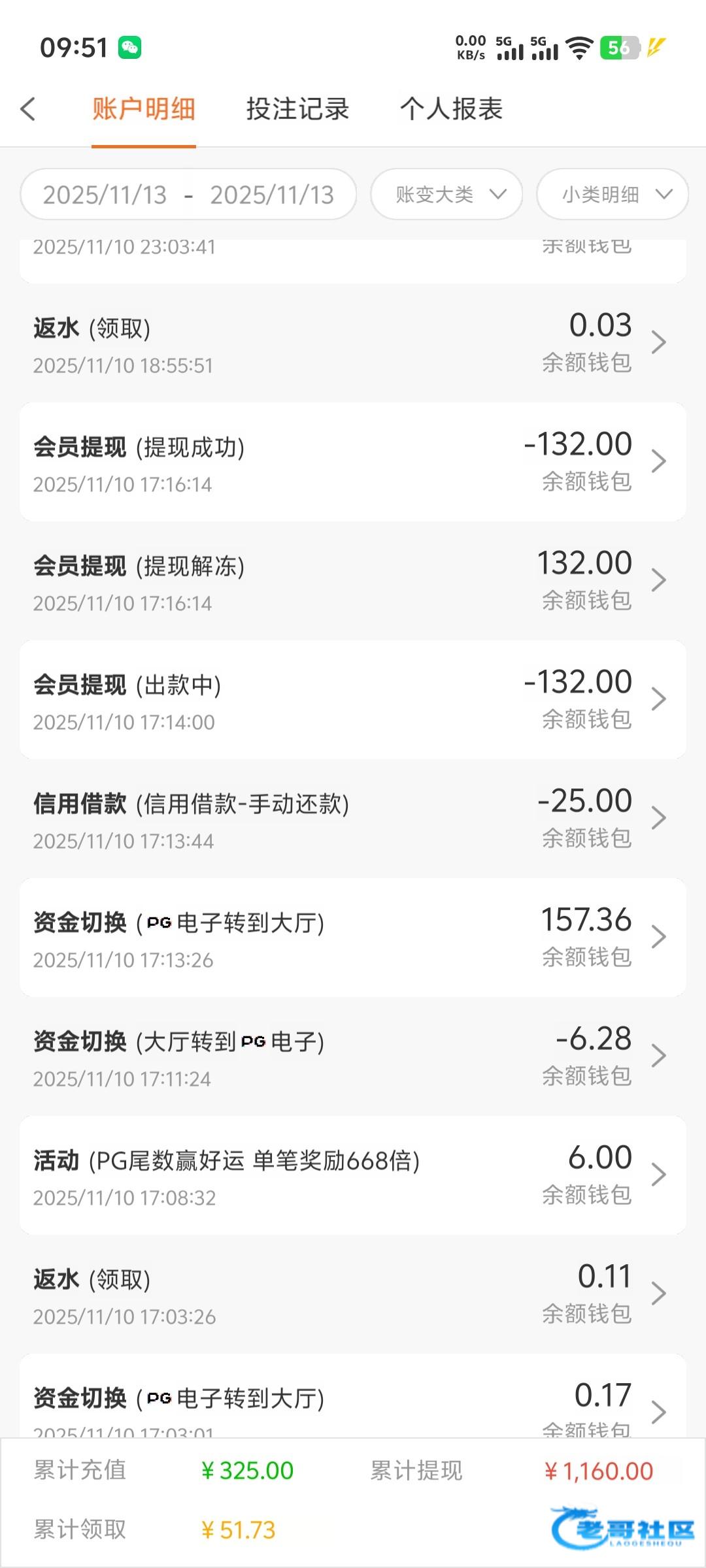Tap the WeChat status bar icon
Image resolution: width=706 pixels, height=1568 pixels.
tap(129, 48)
